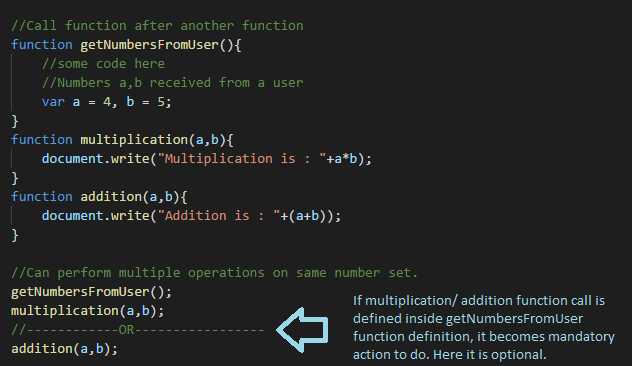Click the 'Can perform multiple operations' comment
Screen dimensions: 632x366
click(214, 272)
